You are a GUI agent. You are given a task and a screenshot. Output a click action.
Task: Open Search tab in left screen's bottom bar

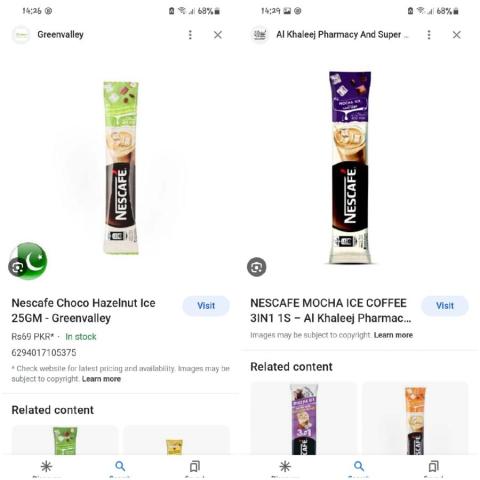[x=120, y=466]
